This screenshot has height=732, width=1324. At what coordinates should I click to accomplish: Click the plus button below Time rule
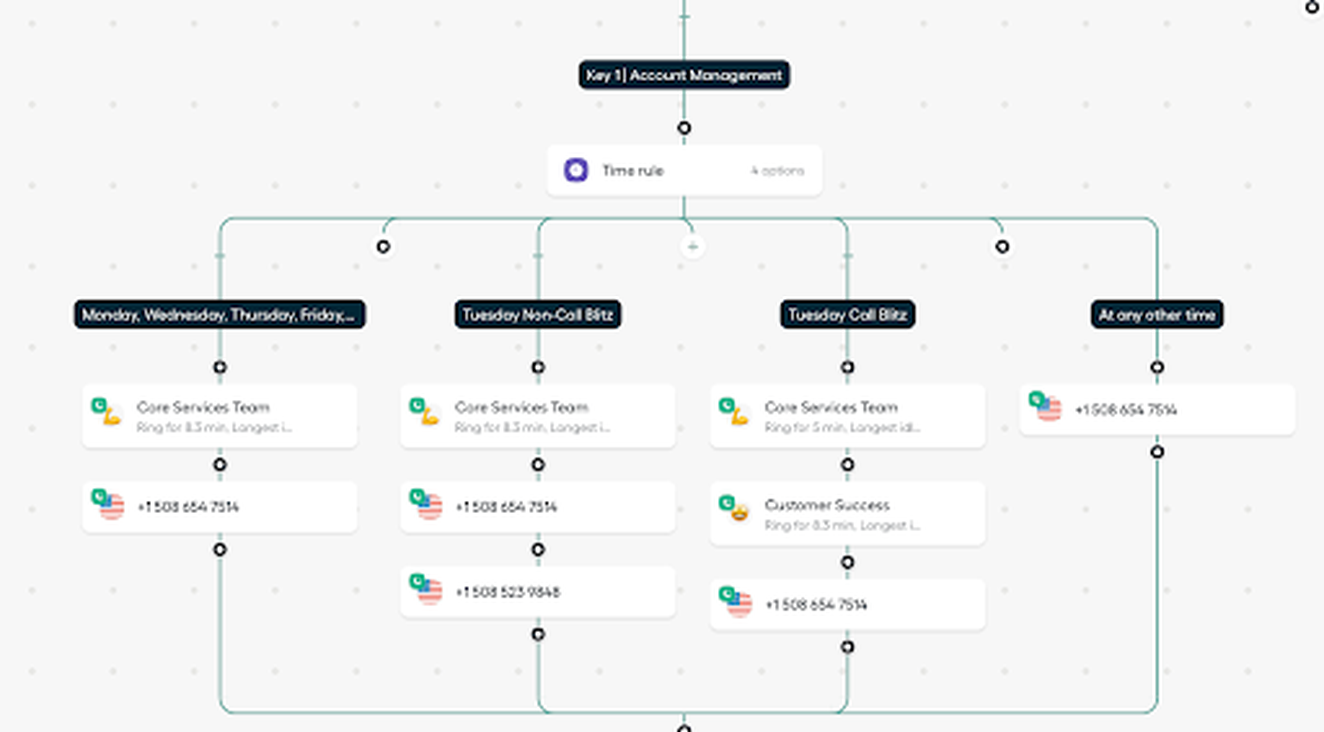pyautogui.click(x=692, y=246)
